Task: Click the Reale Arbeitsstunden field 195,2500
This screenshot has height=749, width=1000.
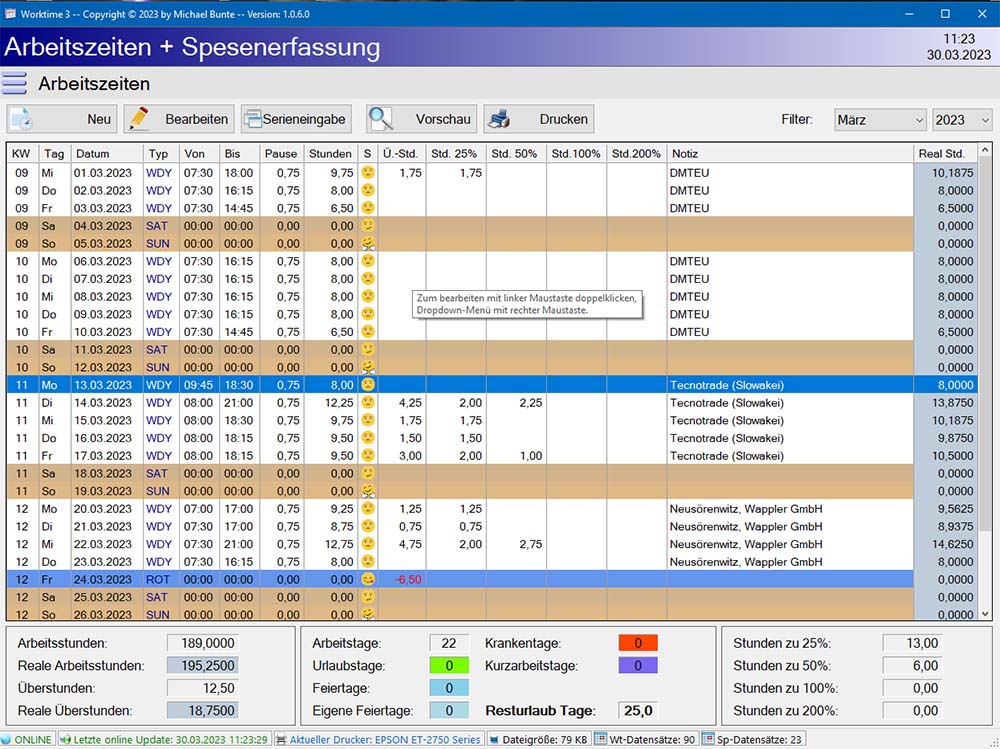Action: 202,665
